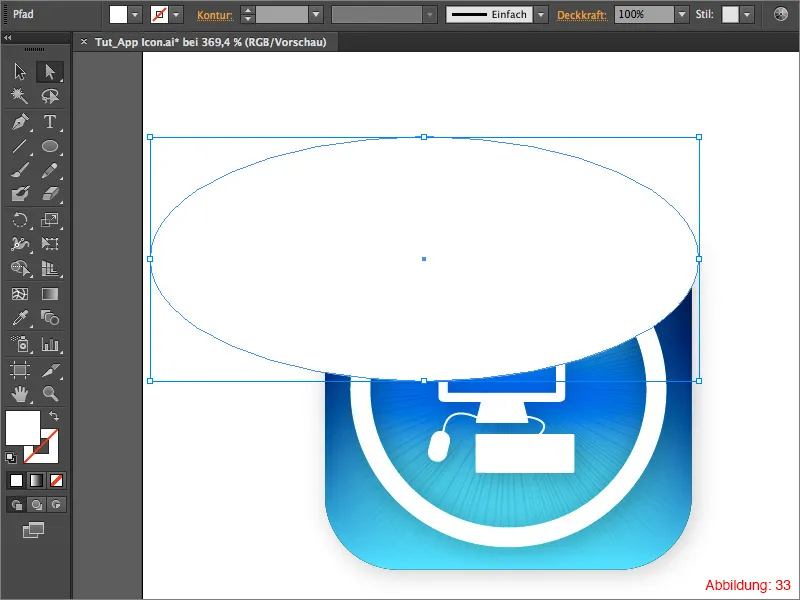The height and width of the screenshot is (600, 800).
Task: Select the Type tool
Action: (49, 122)
